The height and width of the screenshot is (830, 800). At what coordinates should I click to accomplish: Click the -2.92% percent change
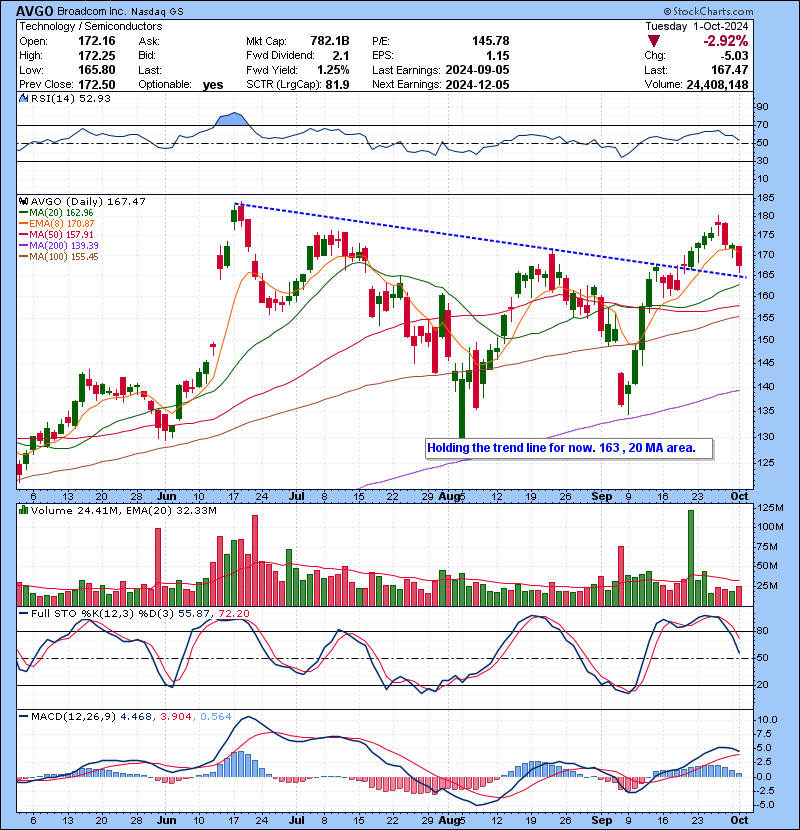click(x=726, y=41)
